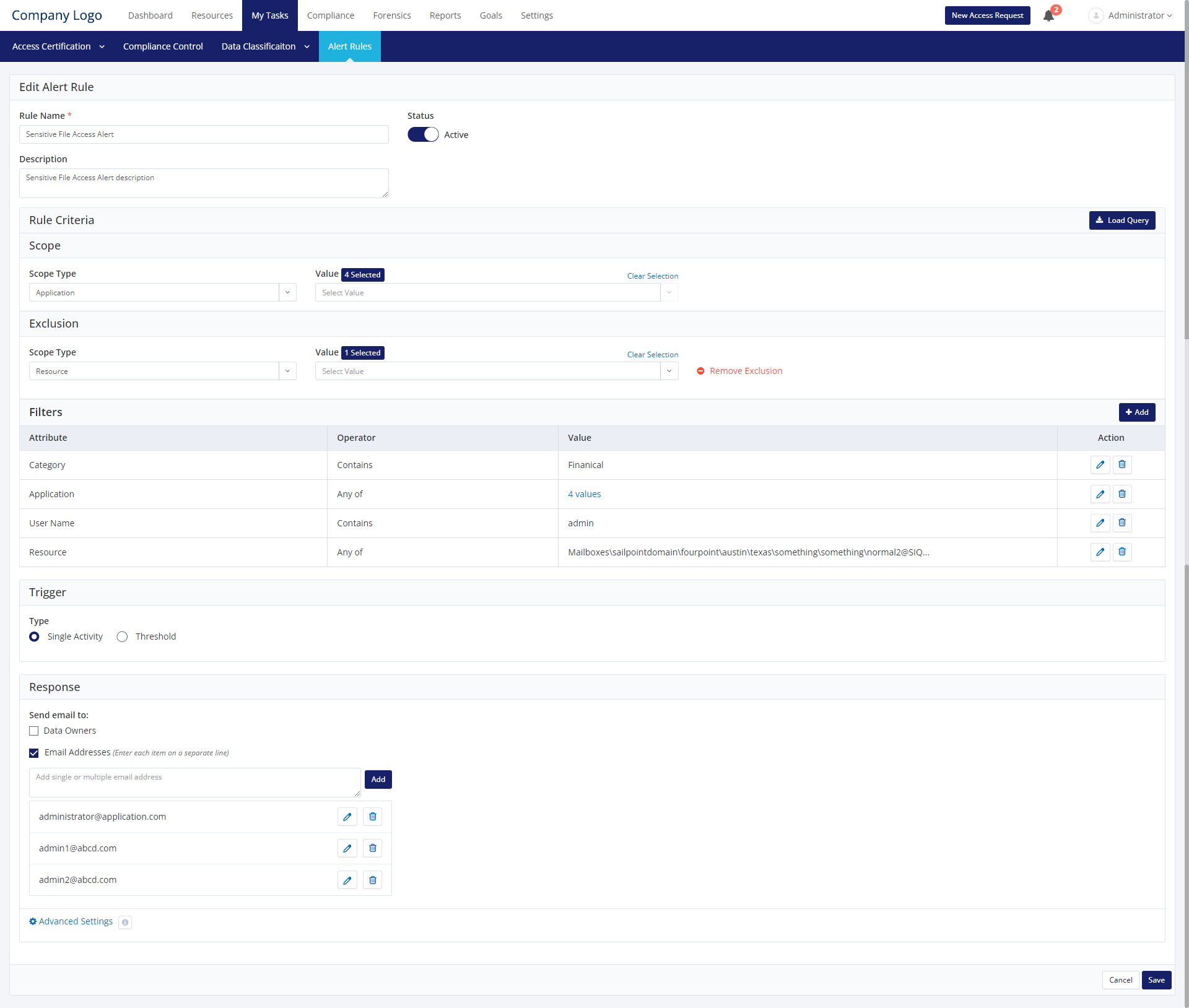The height and width of the screenshot is (1008, 1189).
Task: Uncheck the Email Addresses checkbox
Action: [x=34, y=753]
